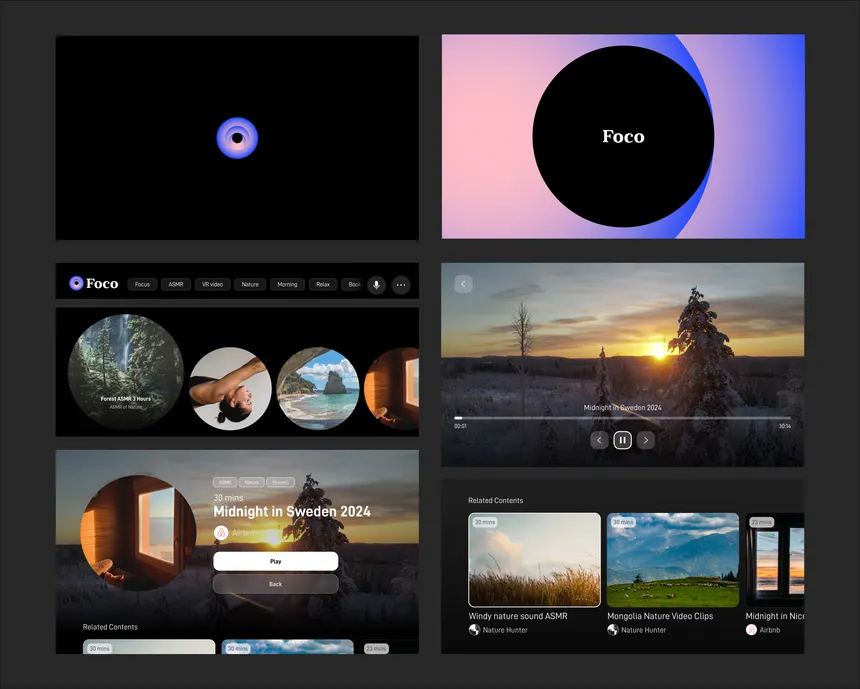Open the cabin window circle in carousel
The image size is (860, 689).
392,388
